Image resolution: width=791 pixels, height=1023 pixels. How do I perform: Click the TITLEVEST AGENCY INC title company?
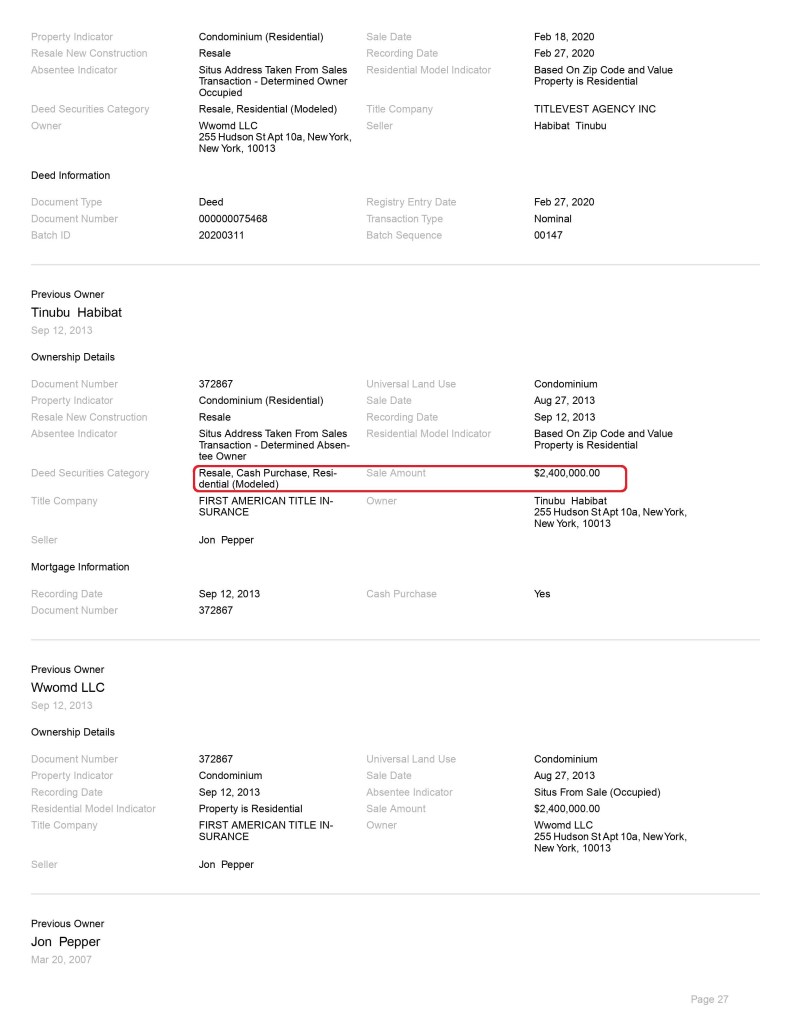tap(594, 109)
